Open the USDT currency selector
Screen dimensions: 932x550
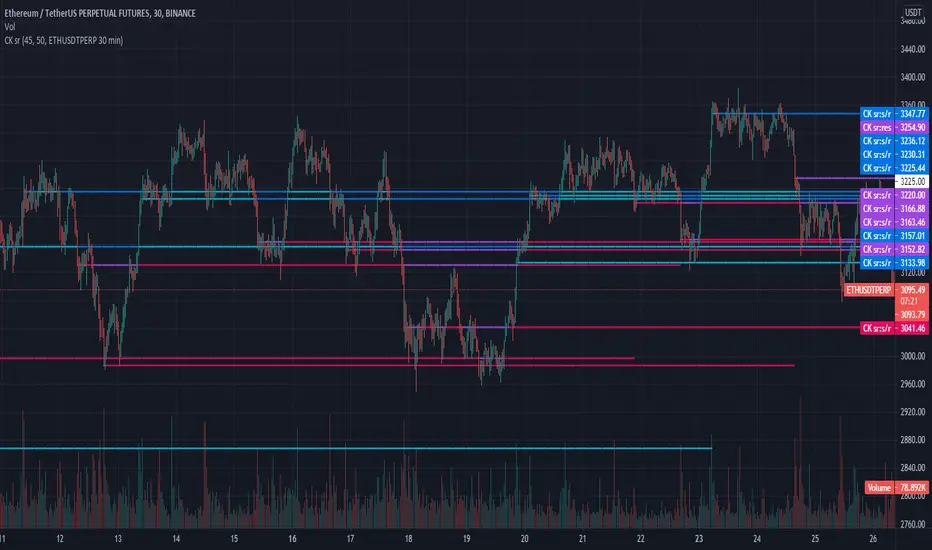click(911, 15)
